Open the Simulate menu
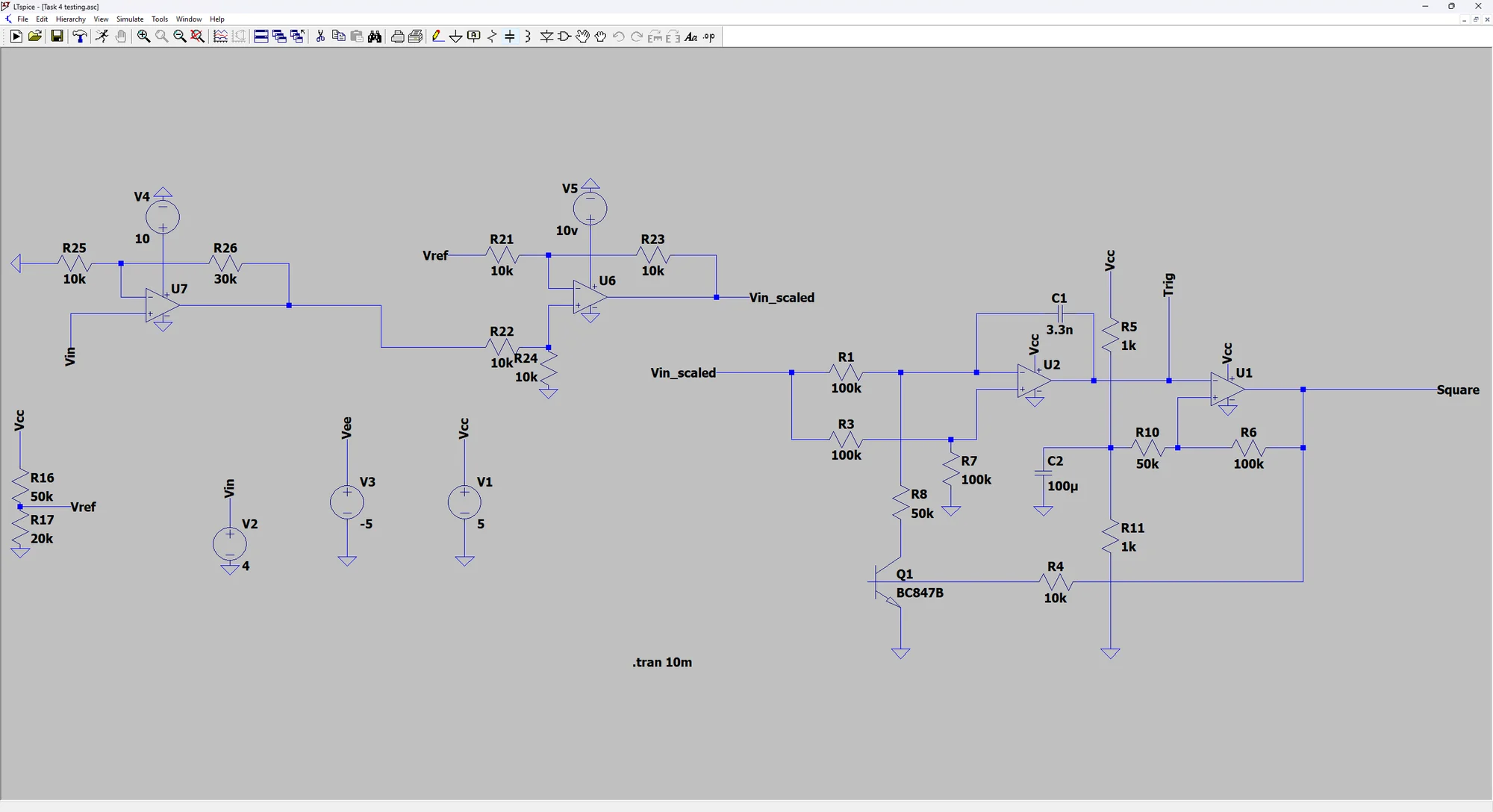Image resolution: width=1493 pixels, height=812 pixels. coord(130,19)
